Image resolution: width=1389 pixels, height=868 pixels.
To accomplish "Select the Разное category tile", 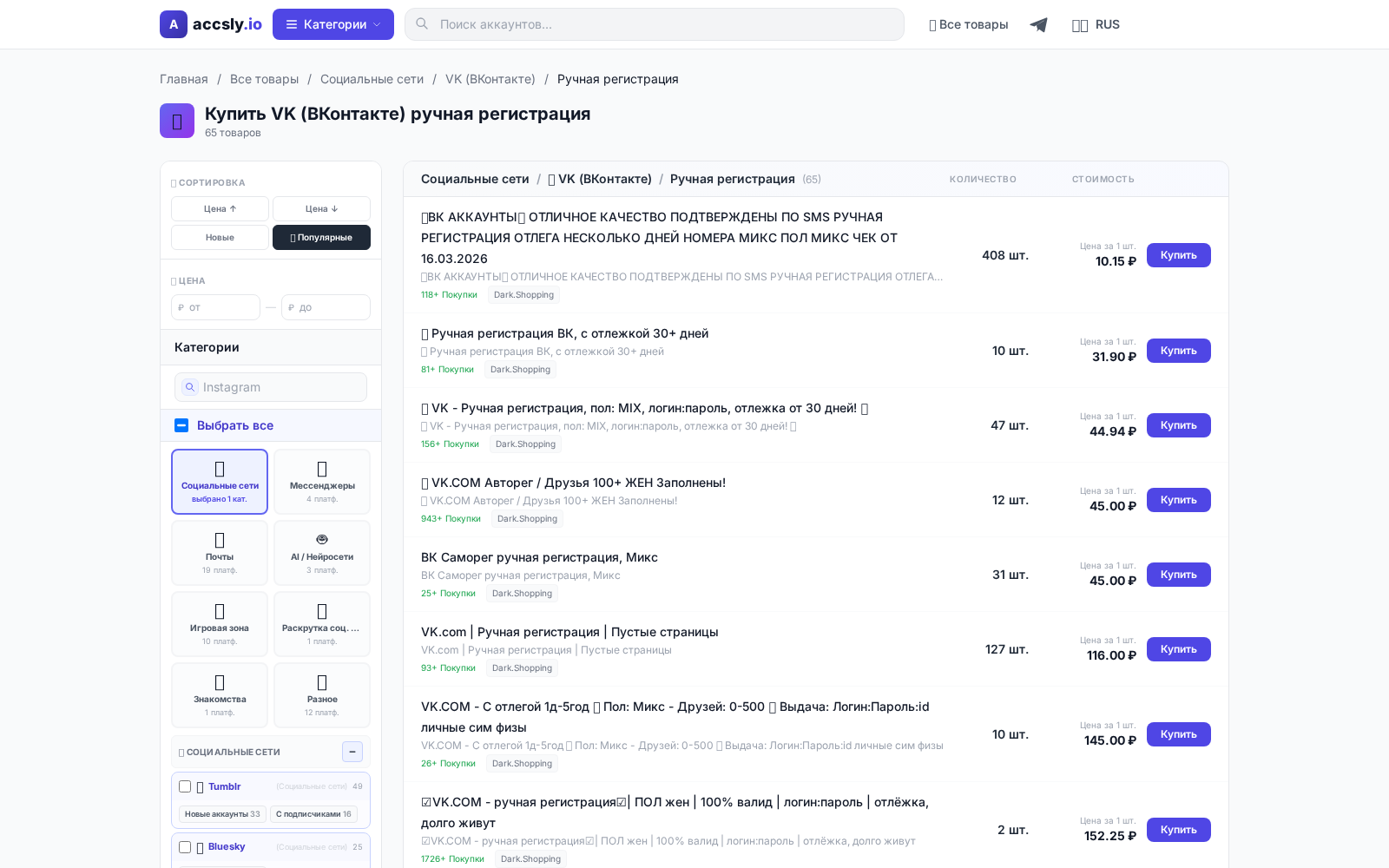I will (322, 695).
